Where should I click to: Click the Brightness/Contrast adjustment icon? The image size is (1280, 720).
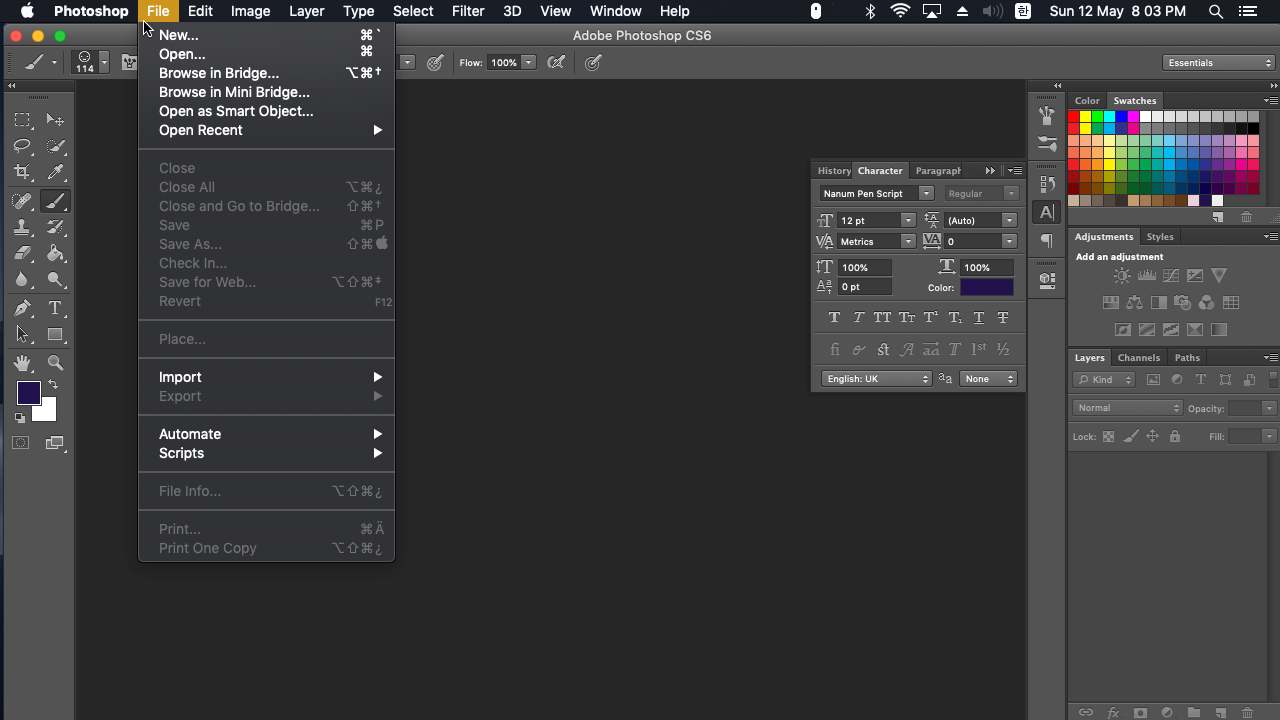(1122, 276)
